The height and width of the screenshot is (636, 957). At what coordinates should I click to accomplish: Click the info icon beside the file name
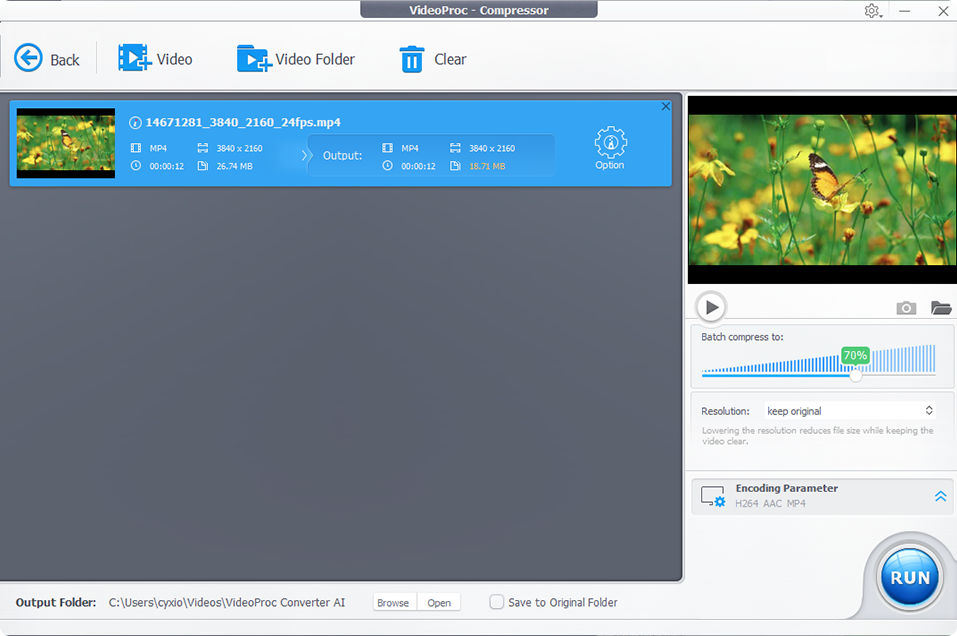coord(135,123)
